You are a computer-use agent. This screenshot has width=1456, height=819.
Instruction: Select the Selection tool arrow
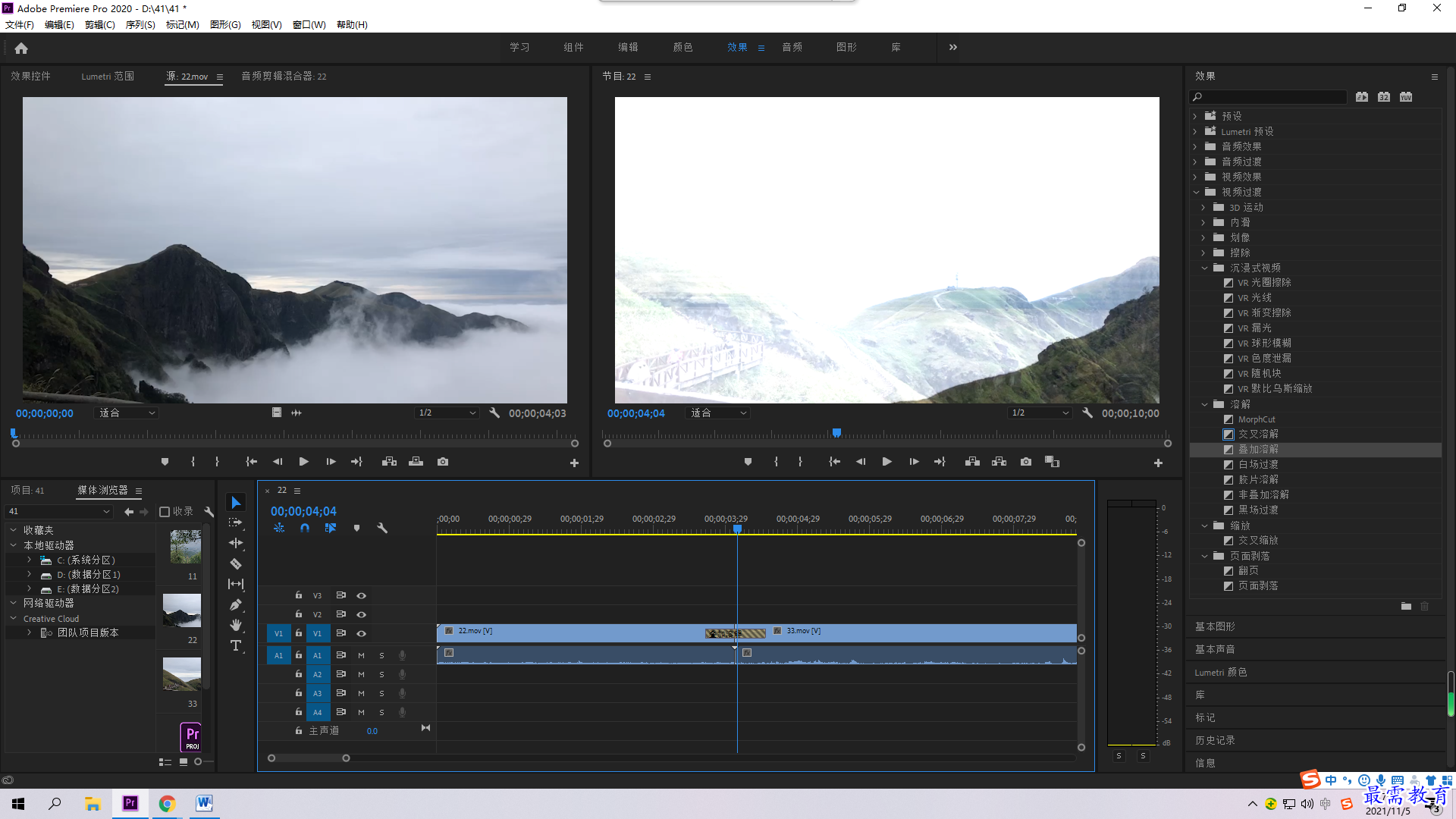(236, 503)
